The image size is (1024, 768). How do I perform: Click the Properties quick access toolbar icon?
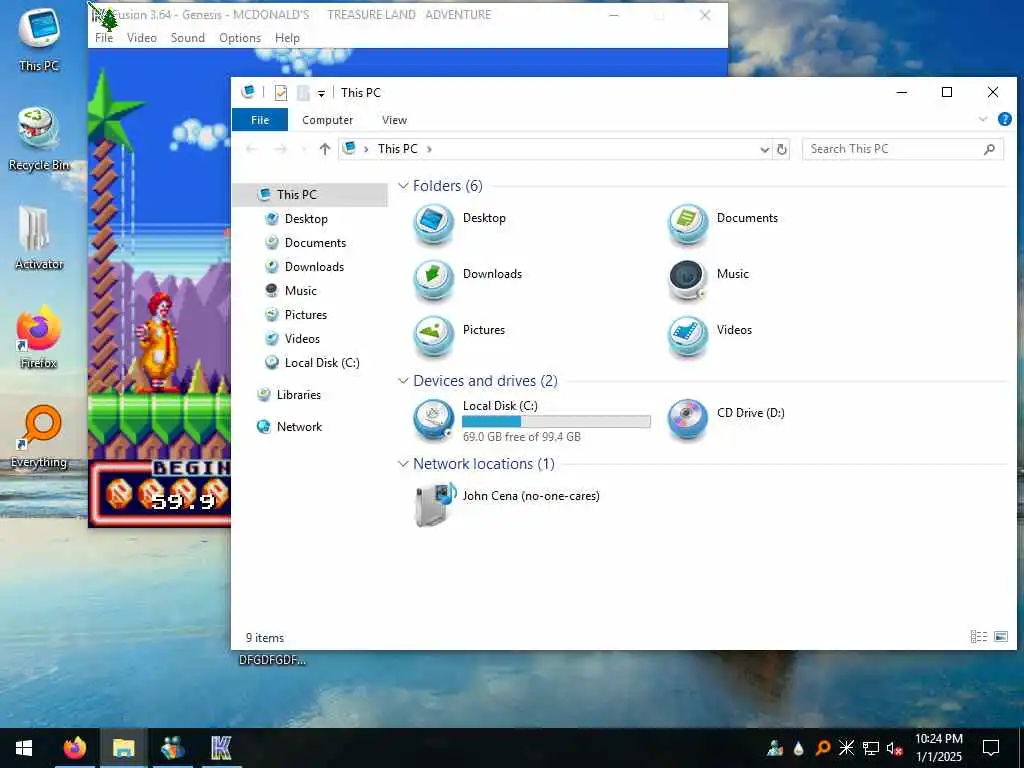point(281,93)
